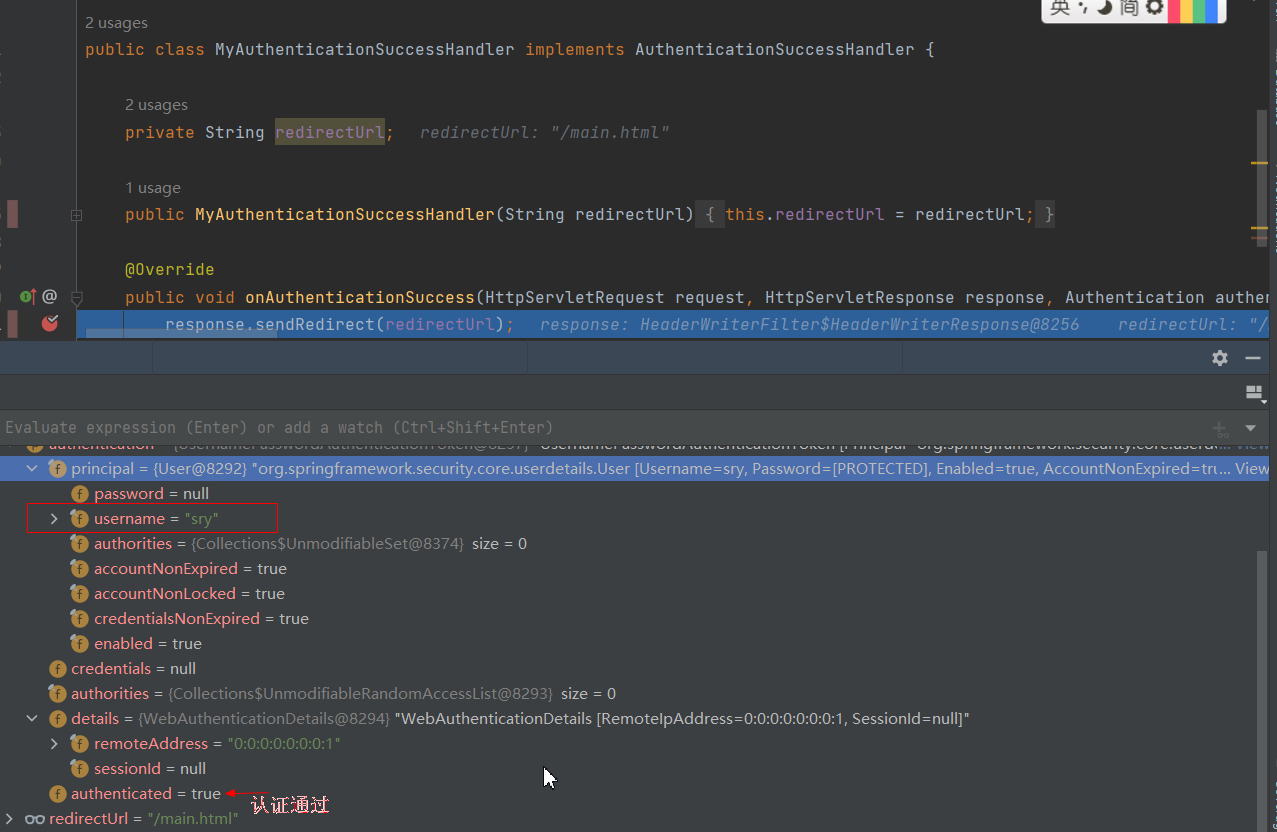Click the View link on the principal row
This screenshot has height=832, width=1277.
[1254, 468]
